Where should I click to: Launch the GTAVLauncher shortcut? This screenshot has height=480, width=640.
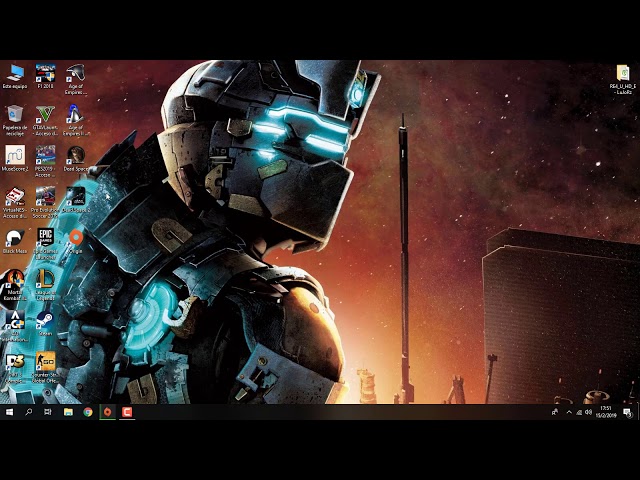(x=45, y=120)
